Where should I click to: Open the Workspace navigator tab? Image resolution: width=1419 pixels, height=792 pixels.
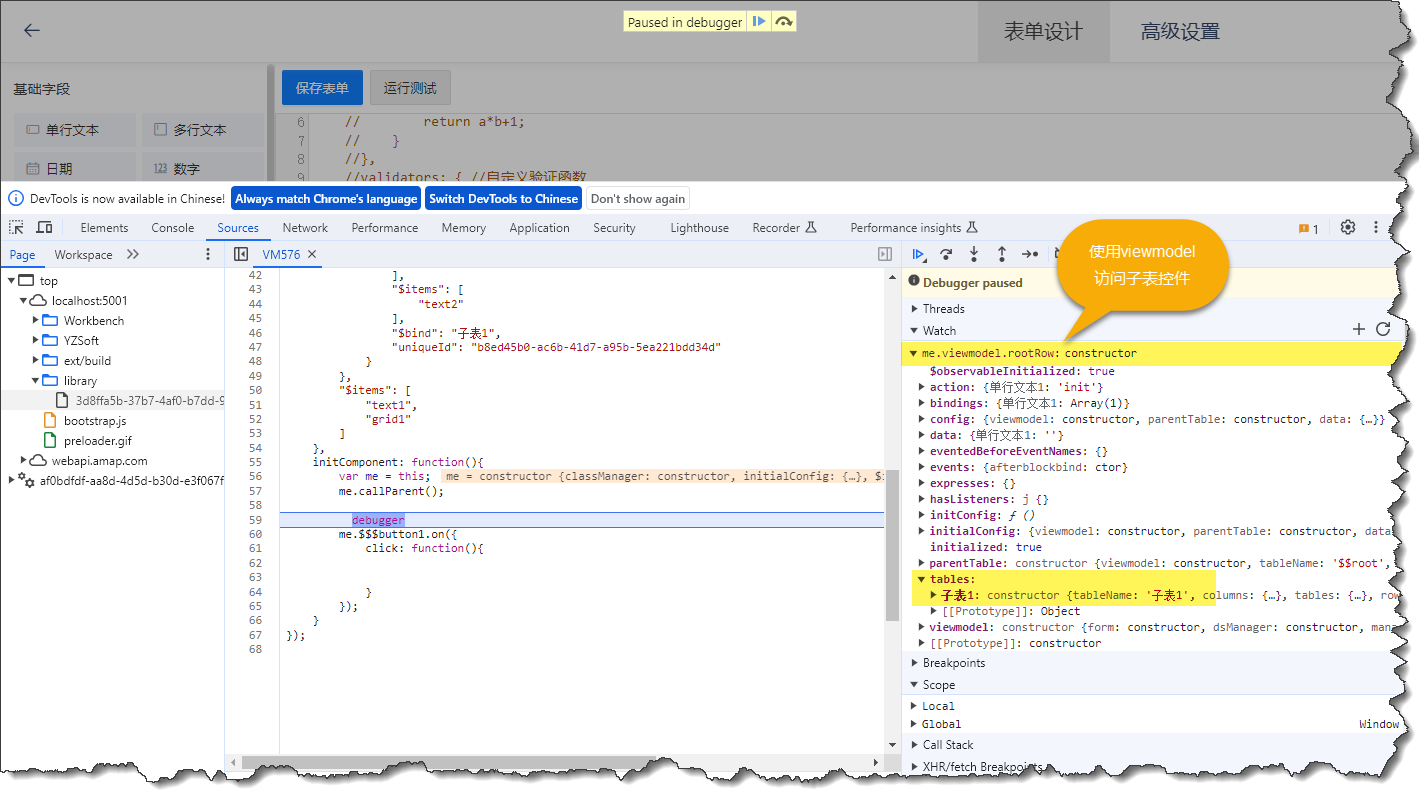click(x=83, y=255)
